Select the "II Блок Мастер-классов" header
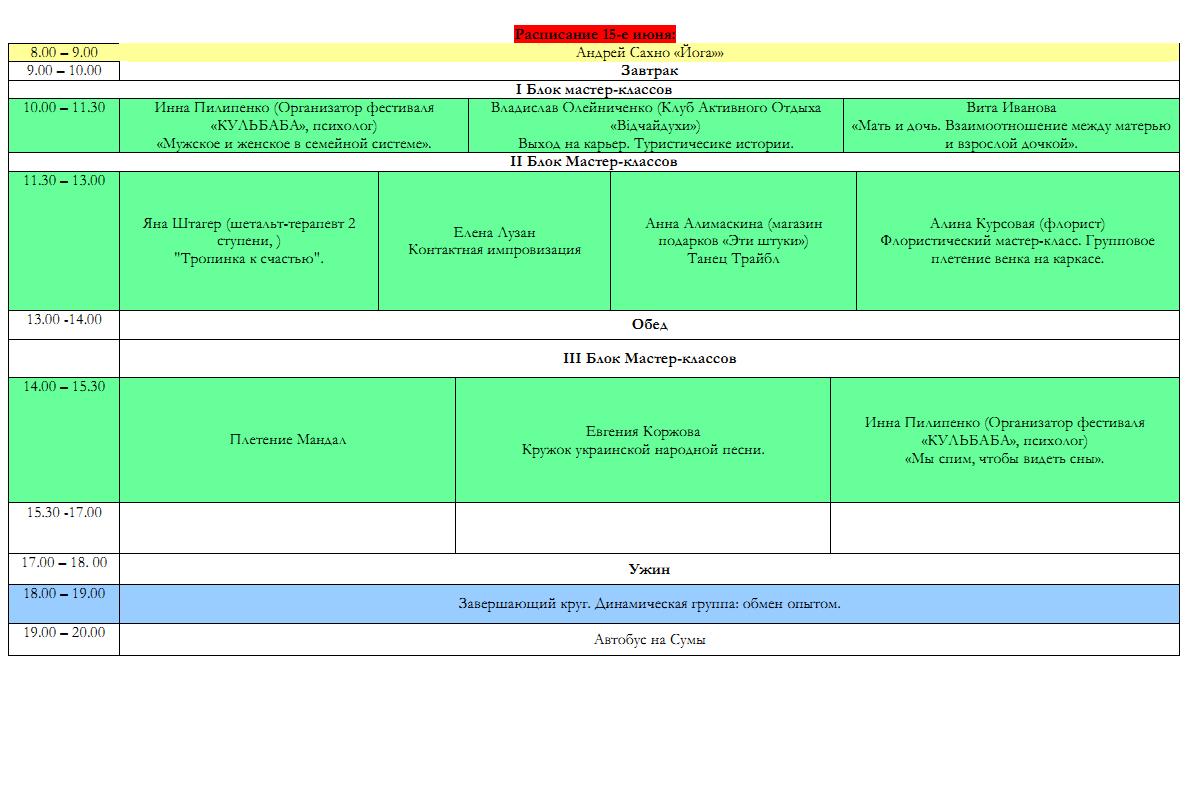Viewport: 1190px width, 802px height. click(594, 161)
